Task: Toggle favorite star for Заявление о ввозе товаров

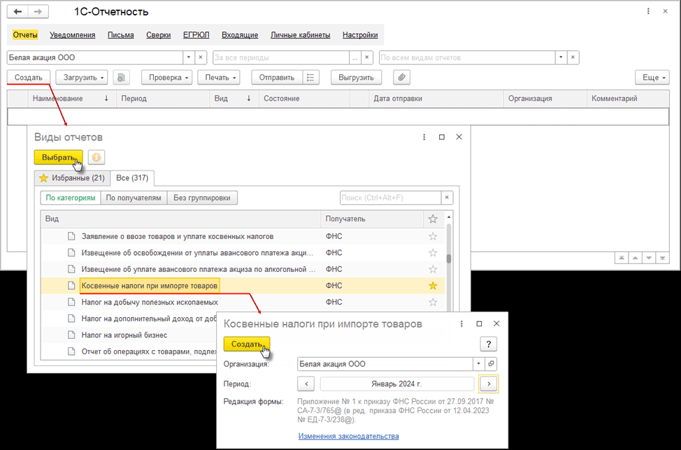Action: 433,237
